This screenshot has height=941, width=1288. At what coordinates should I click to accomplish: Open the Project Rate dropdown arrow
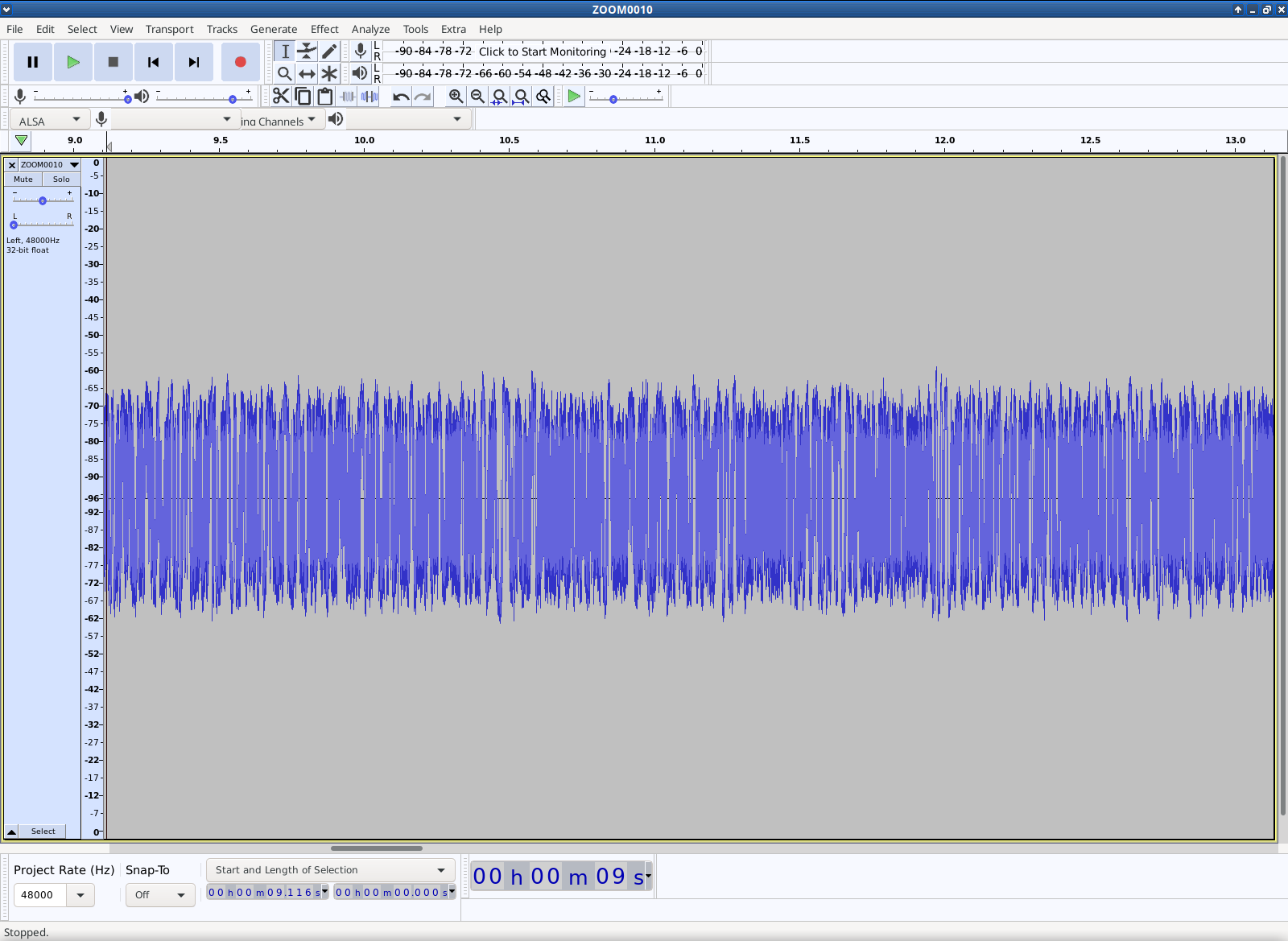point(80,895)
